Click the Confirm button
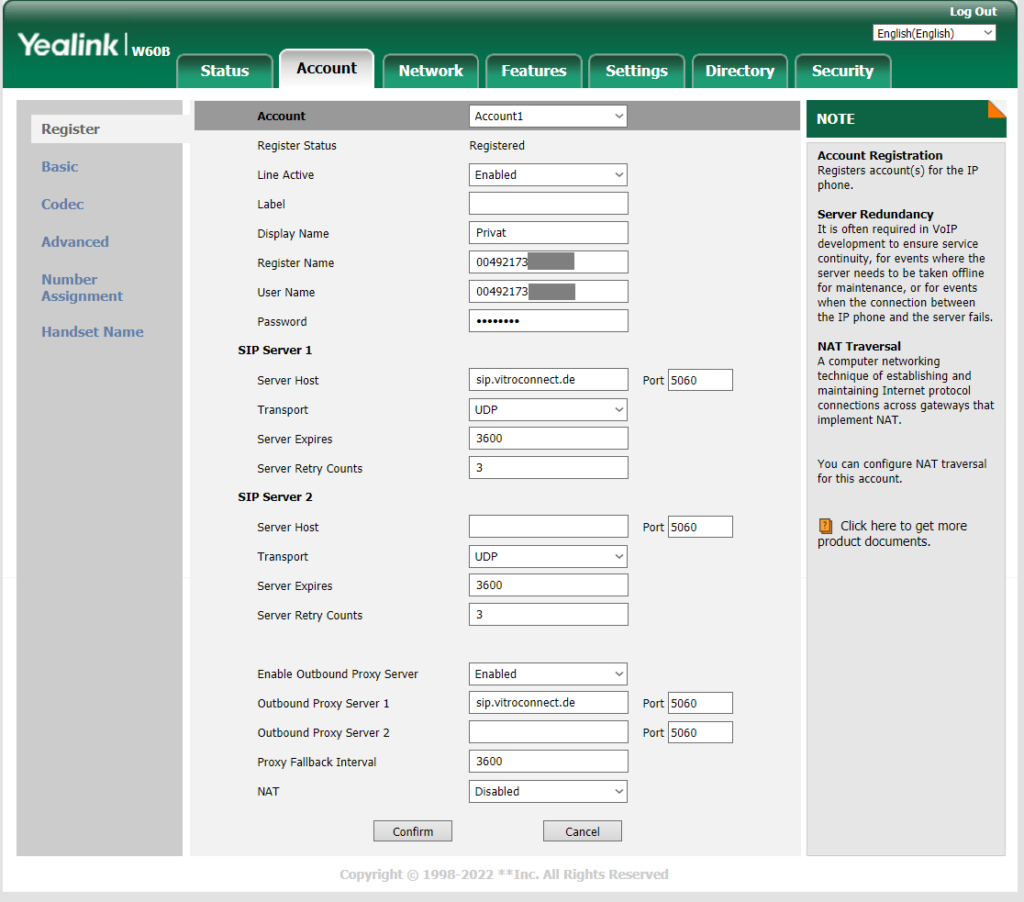Viewport: 1024px width, 902px height. [x=413, y=831]
